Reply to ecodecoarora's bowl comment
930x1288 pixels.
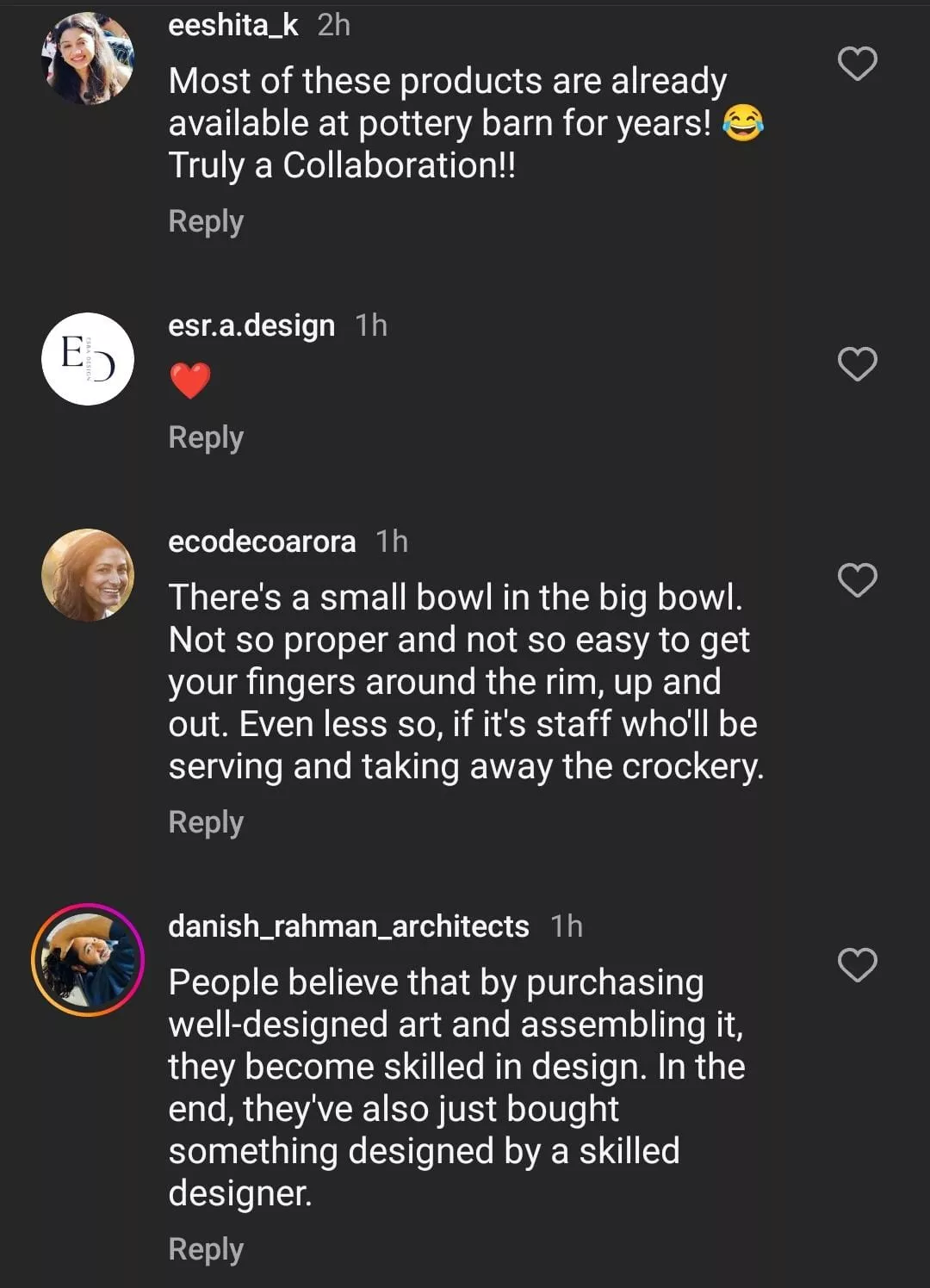click(x=206, y=822)
